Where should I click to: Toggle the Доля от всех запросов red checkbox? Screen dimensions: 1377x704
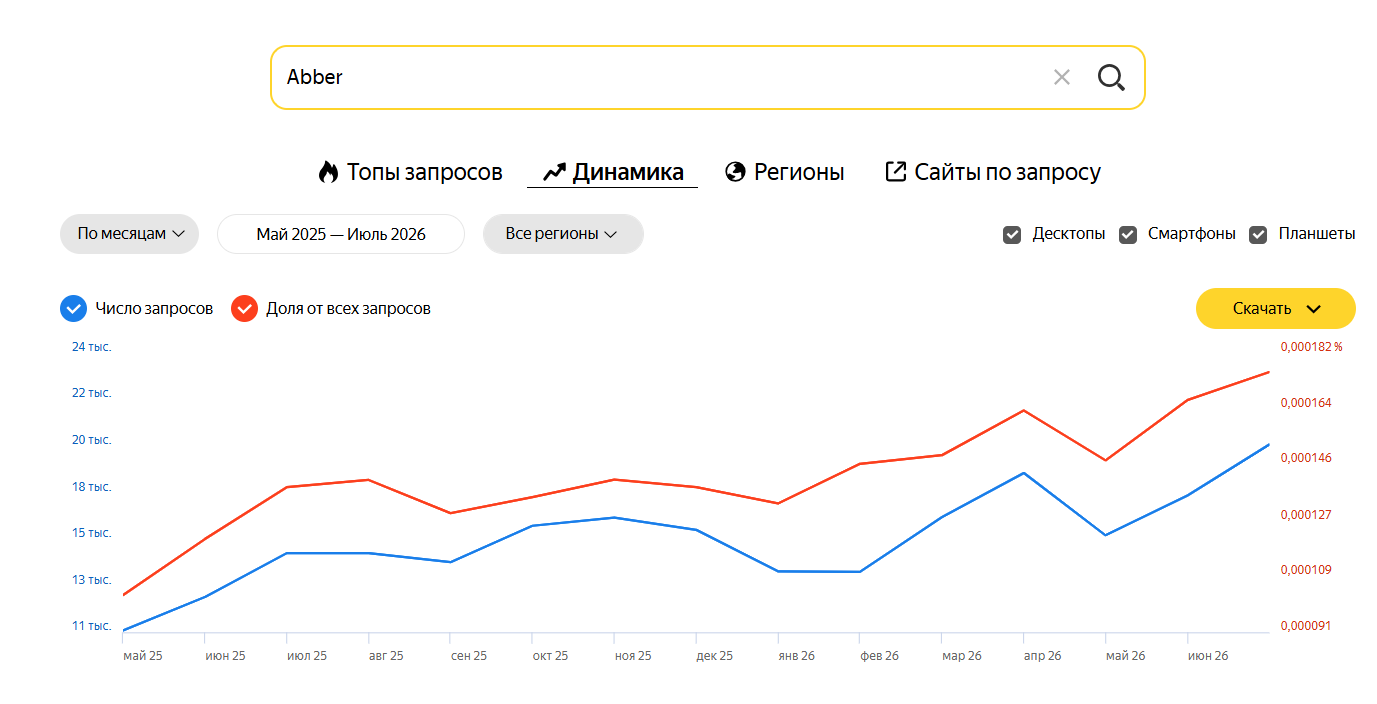[x=244, y=308]
